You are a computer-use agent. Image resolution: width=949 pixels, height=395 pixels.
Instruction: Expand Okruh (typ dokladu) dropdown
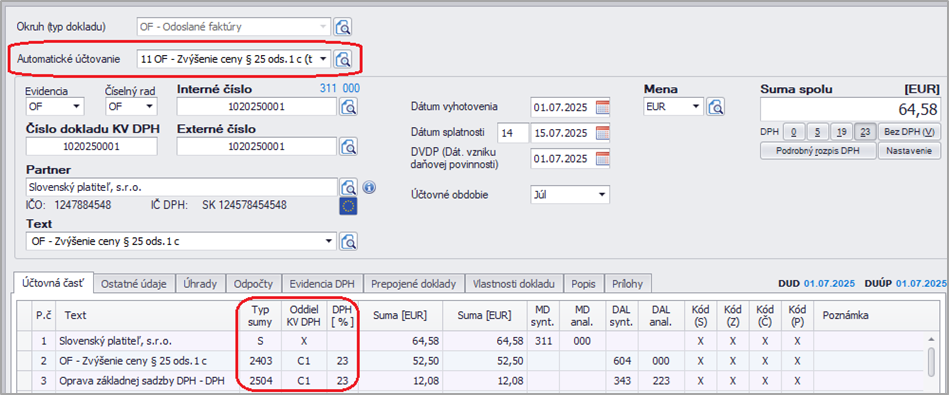pos(324,27)
